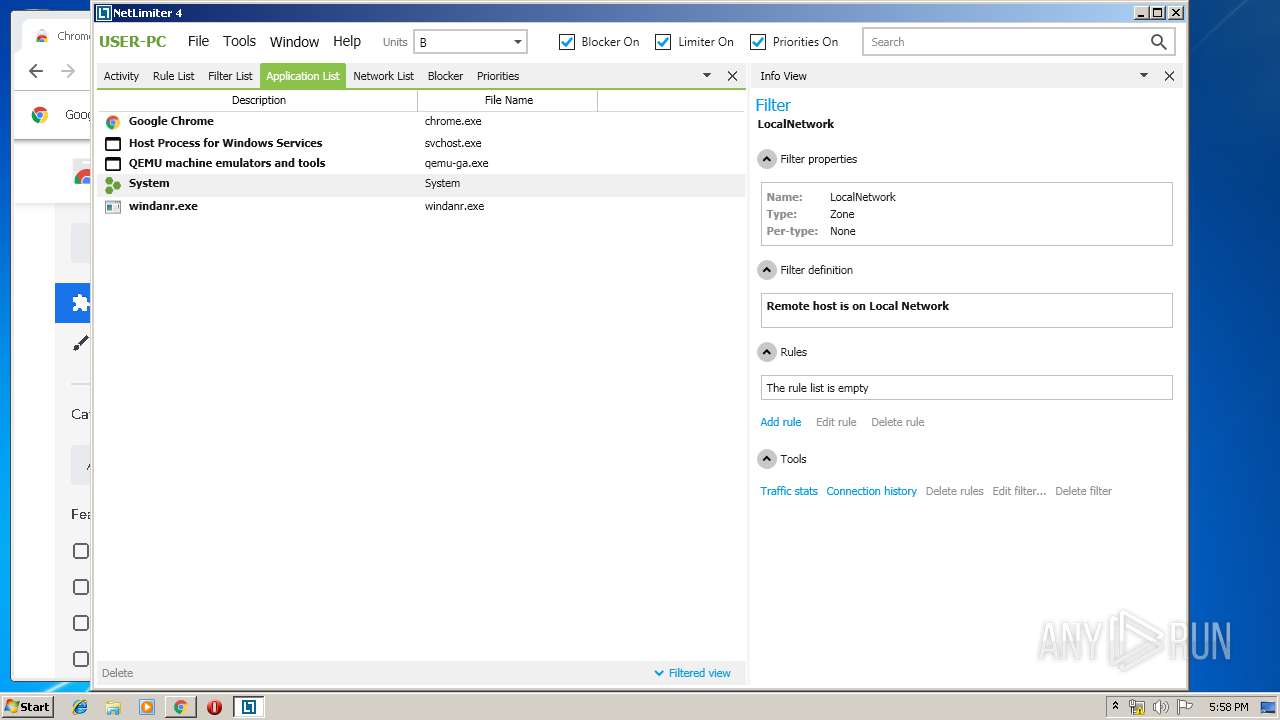The height and width of the screenshot is (720, 1280).
Task: Close the Info View panel
Action: (1169, 76)
